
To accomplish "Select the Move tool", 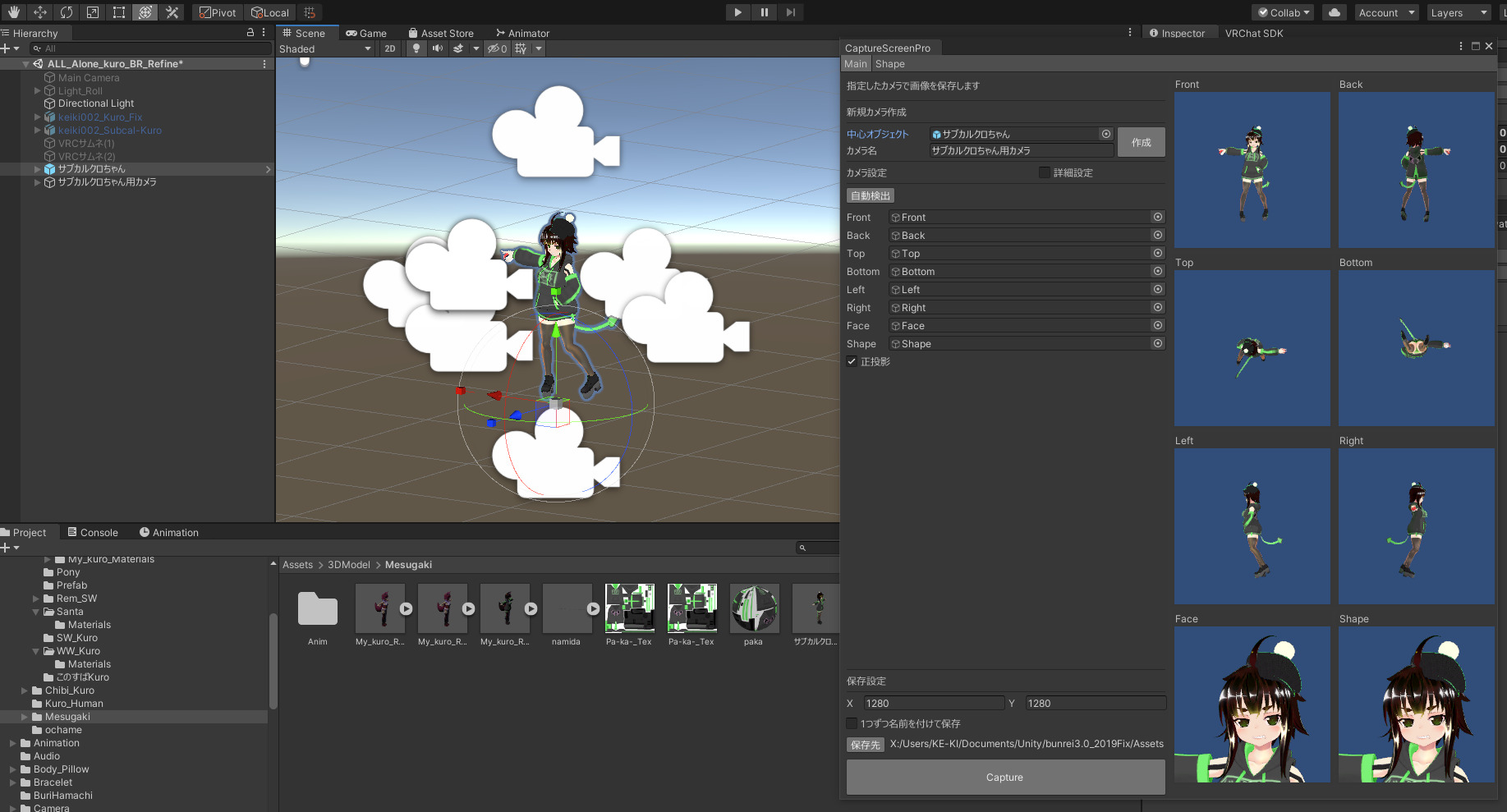I will click(x=40, y=12).
